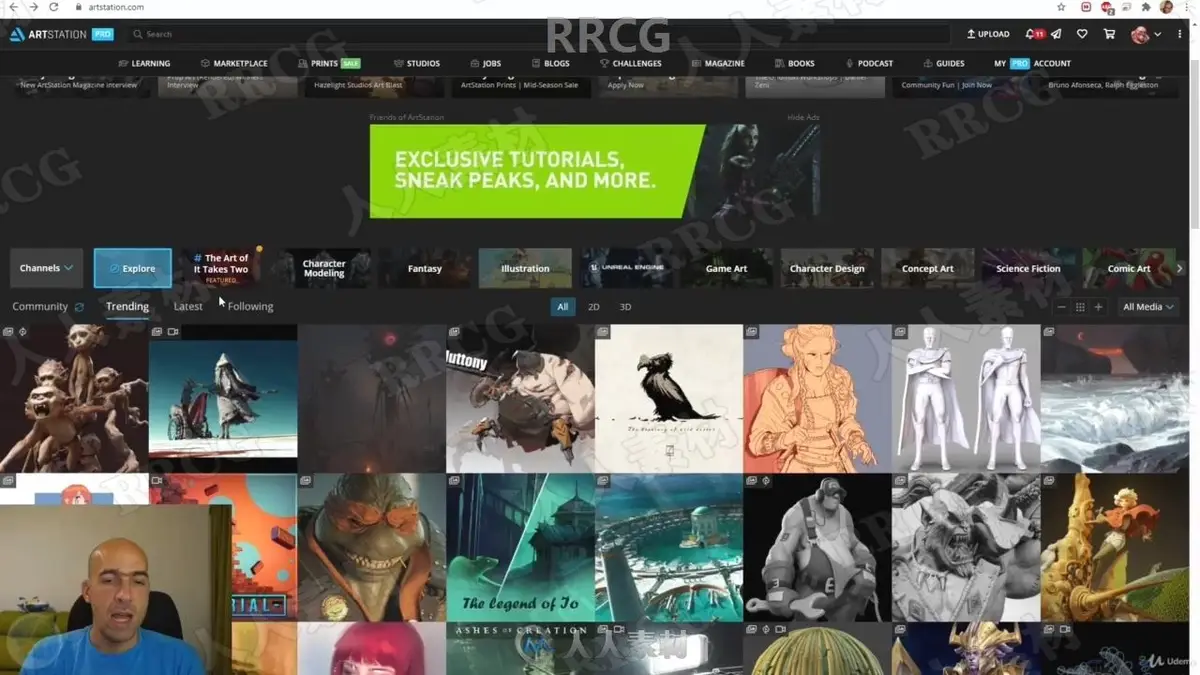This screenshot has height=675, width=1200.
Task: Select the Explore channel
Action: click(x=133, y=268)
